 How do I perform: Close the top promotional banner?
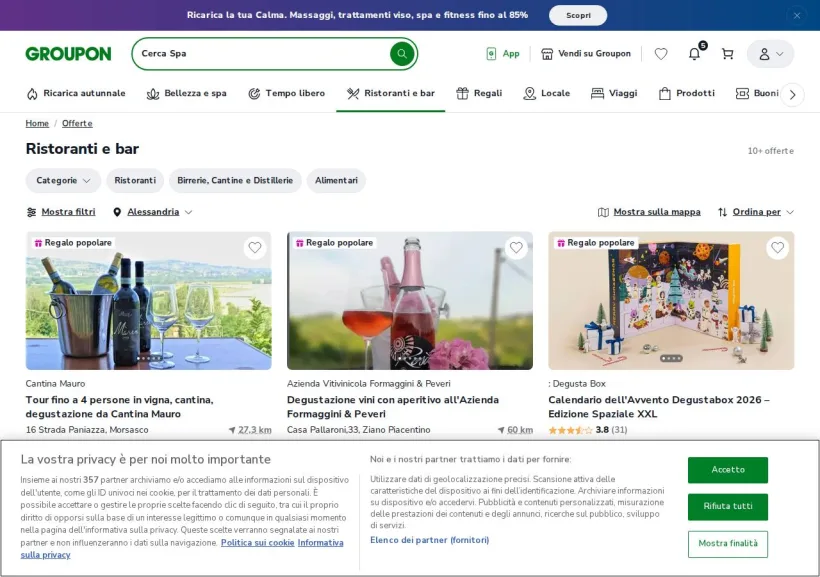coord(796,16)
